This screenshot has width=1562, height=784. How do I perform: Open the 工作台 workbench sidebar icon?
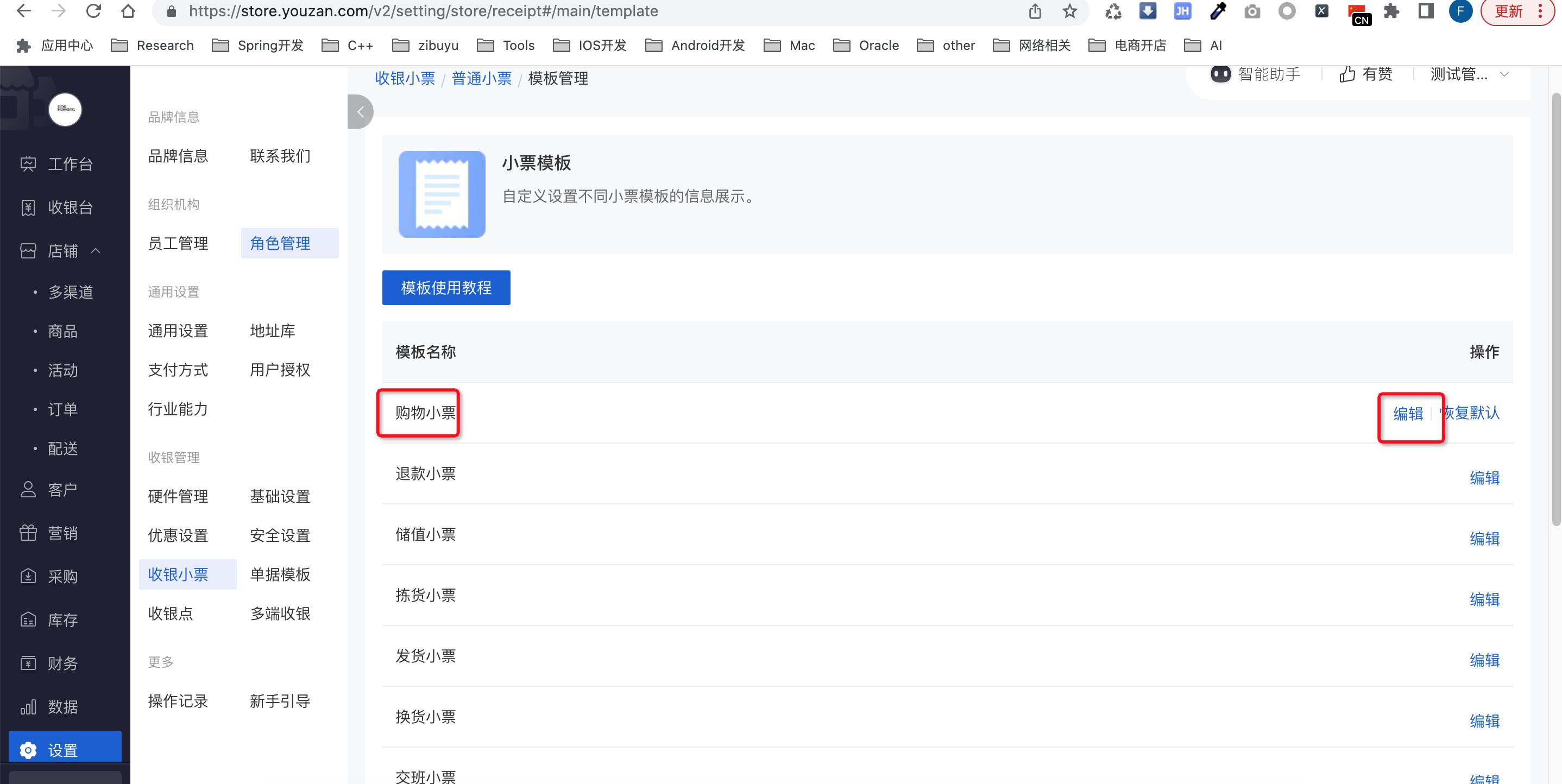(x=28, y=164)
